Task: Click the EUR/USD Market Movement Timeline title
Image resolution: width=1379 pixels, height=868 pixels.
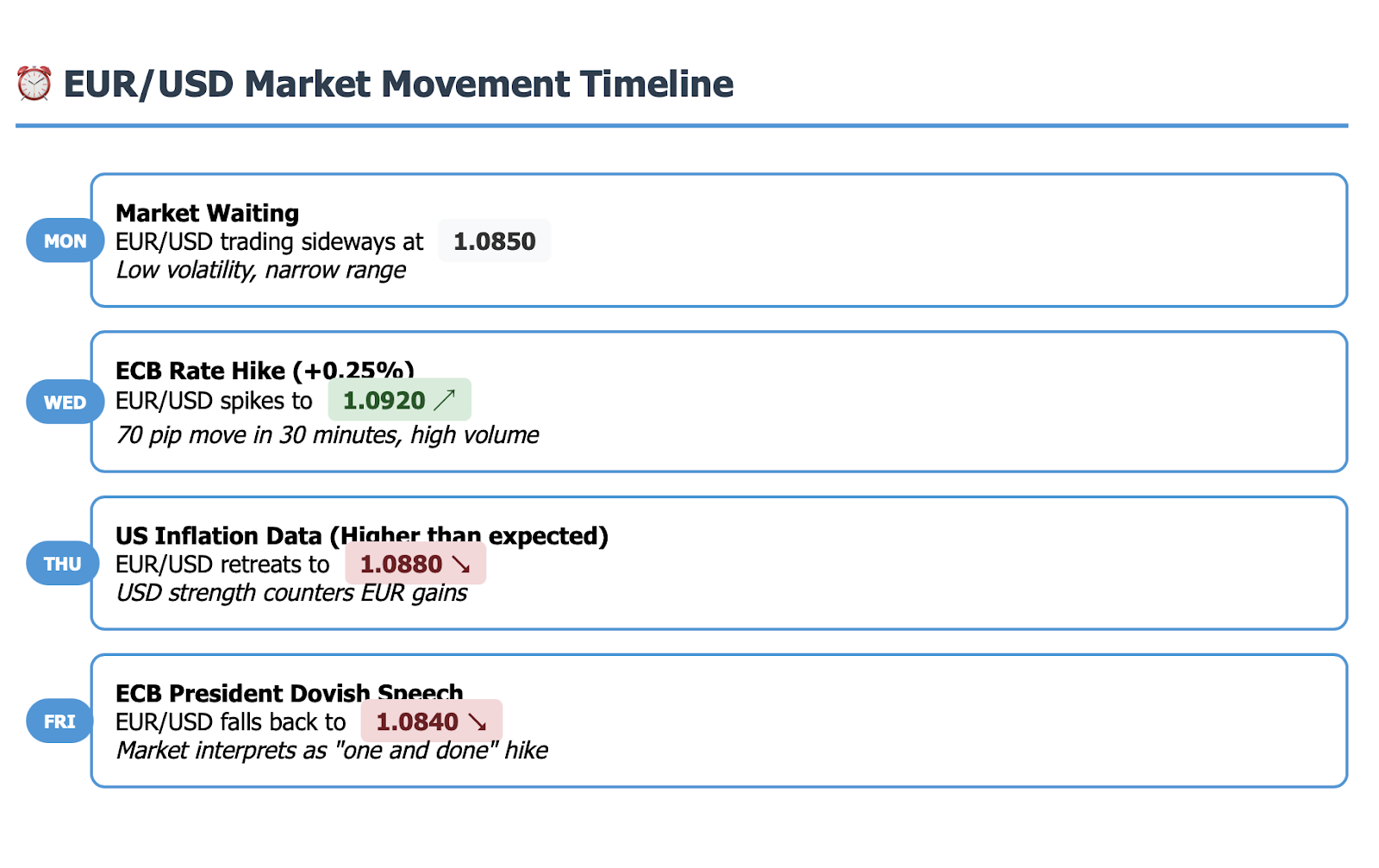Action: (398, 84)
